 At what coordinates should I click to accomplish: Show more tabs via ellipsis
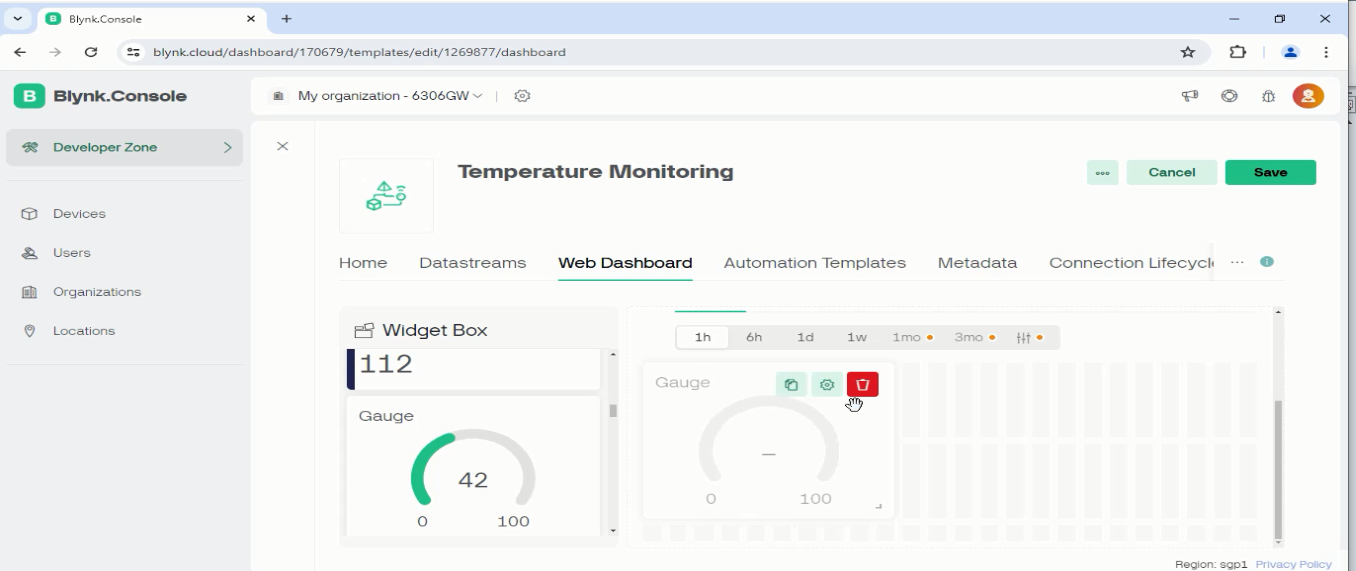(1237, 262)
